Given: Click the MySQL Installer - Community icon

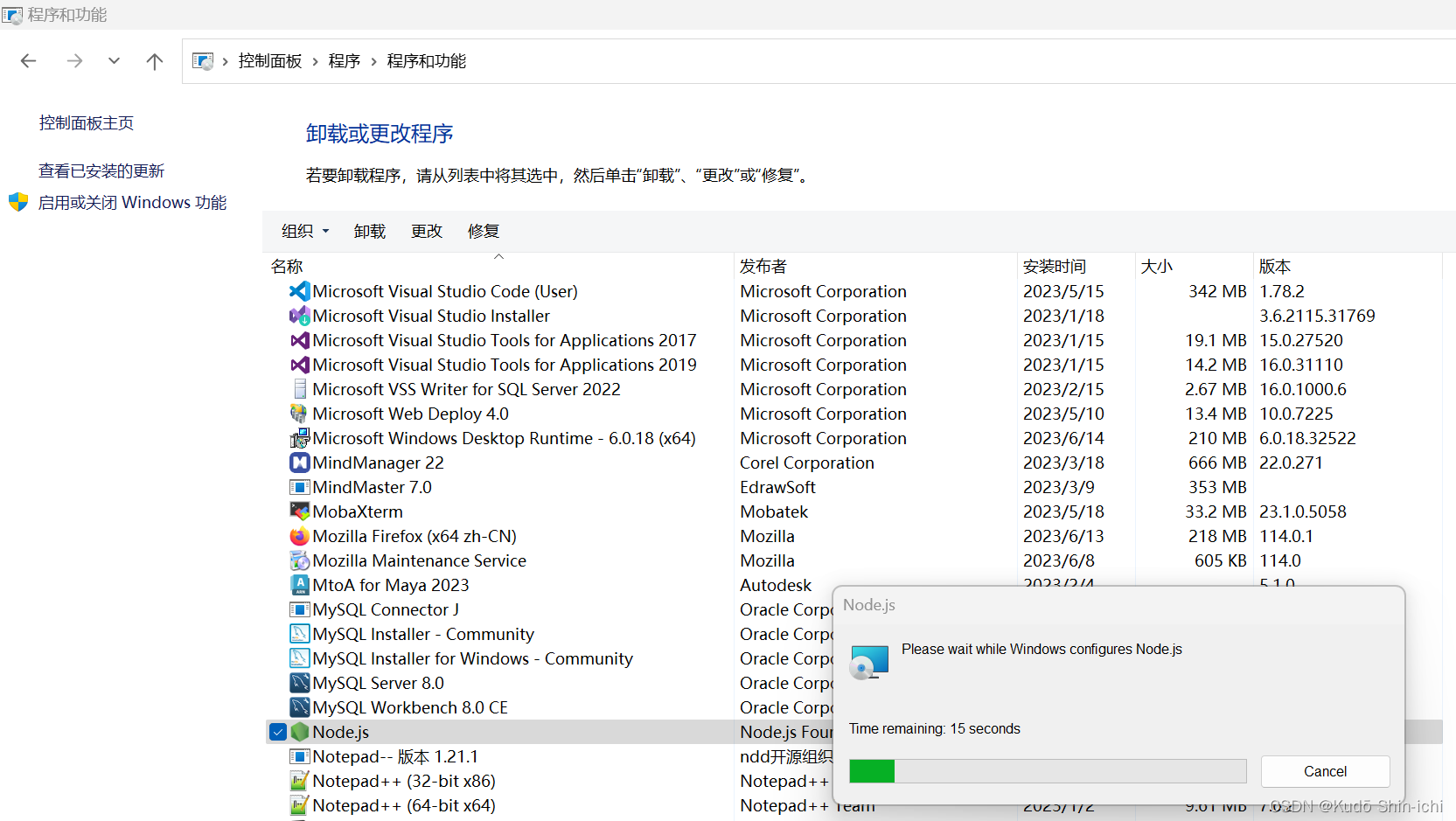Looking at the screenshot, I should point(300,634).
